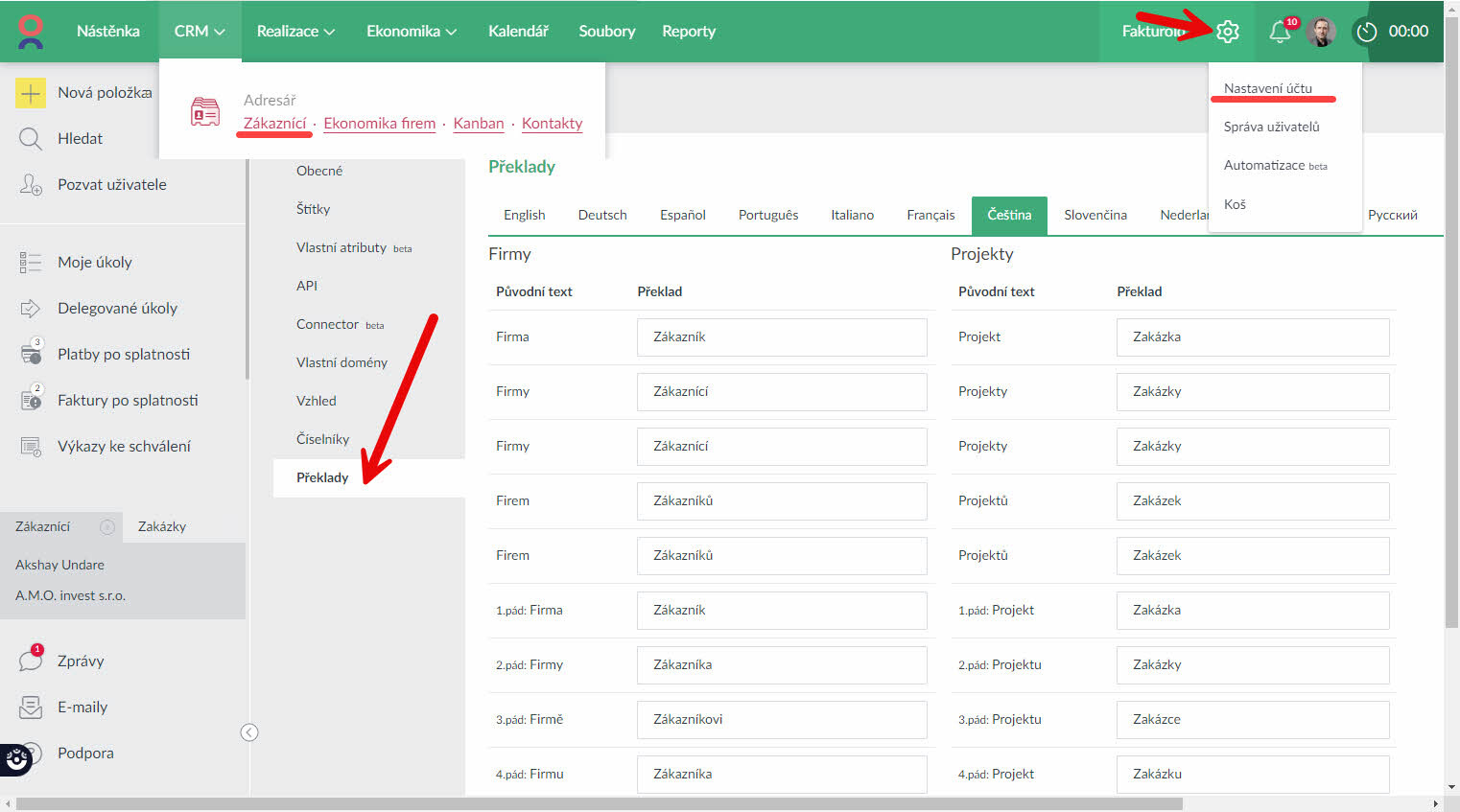
Task: Click the horizontal scrollbar at the bottom
Action: (x=599, y=803)
